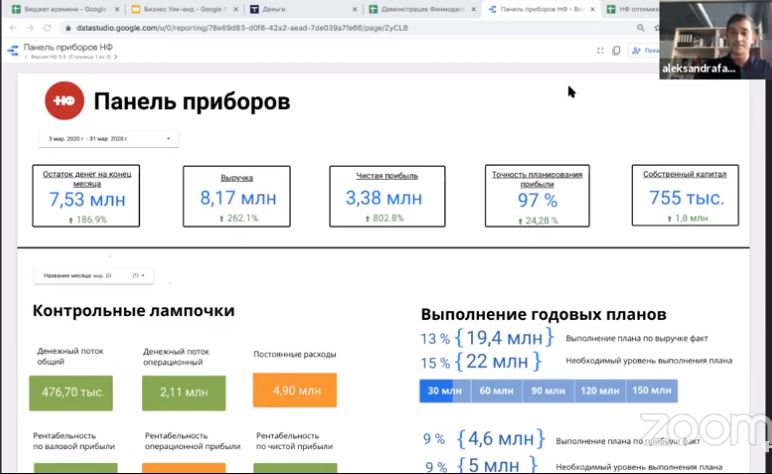Click the 120 млн progress segment
The height and width of the screenshot is (474, 772).
[600, 391]
